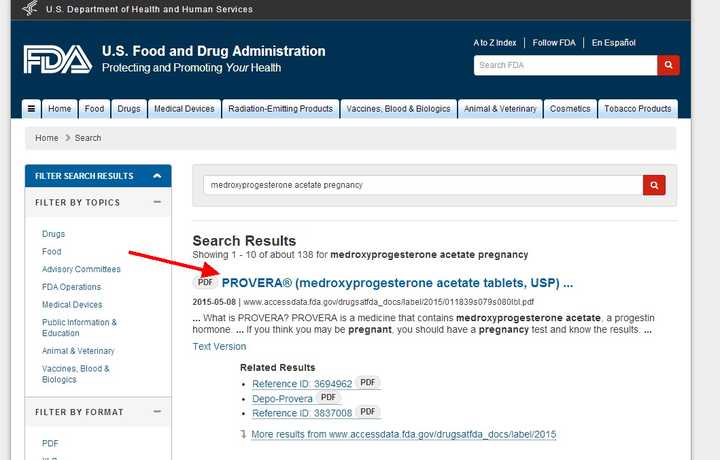
Task: Click the red results search magnifier button
Action: [x=654, y=185]
